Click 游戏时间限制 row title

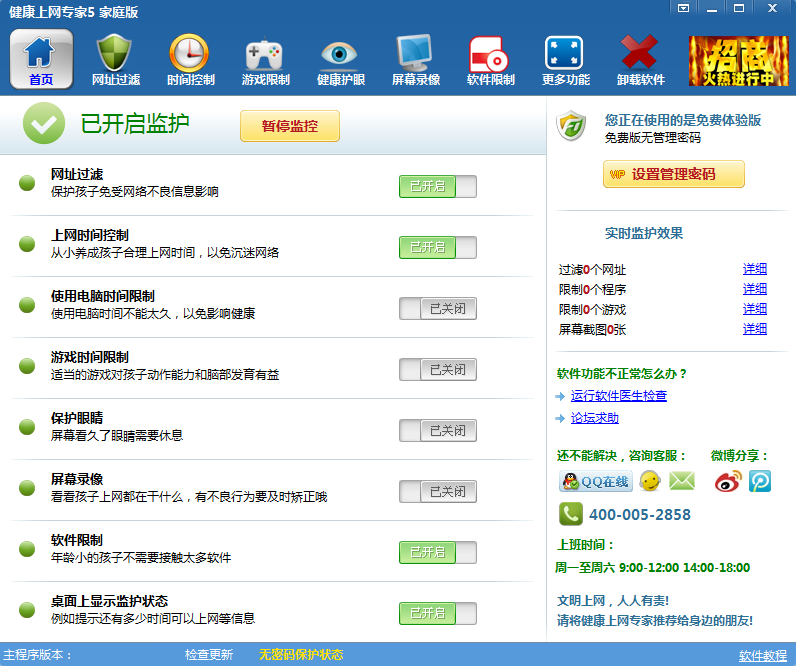click(x=89, y=357)
